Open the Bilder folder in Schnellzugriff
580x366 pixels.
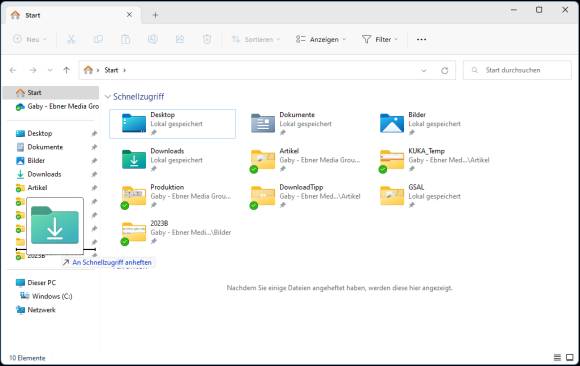[x=431, y=124]
